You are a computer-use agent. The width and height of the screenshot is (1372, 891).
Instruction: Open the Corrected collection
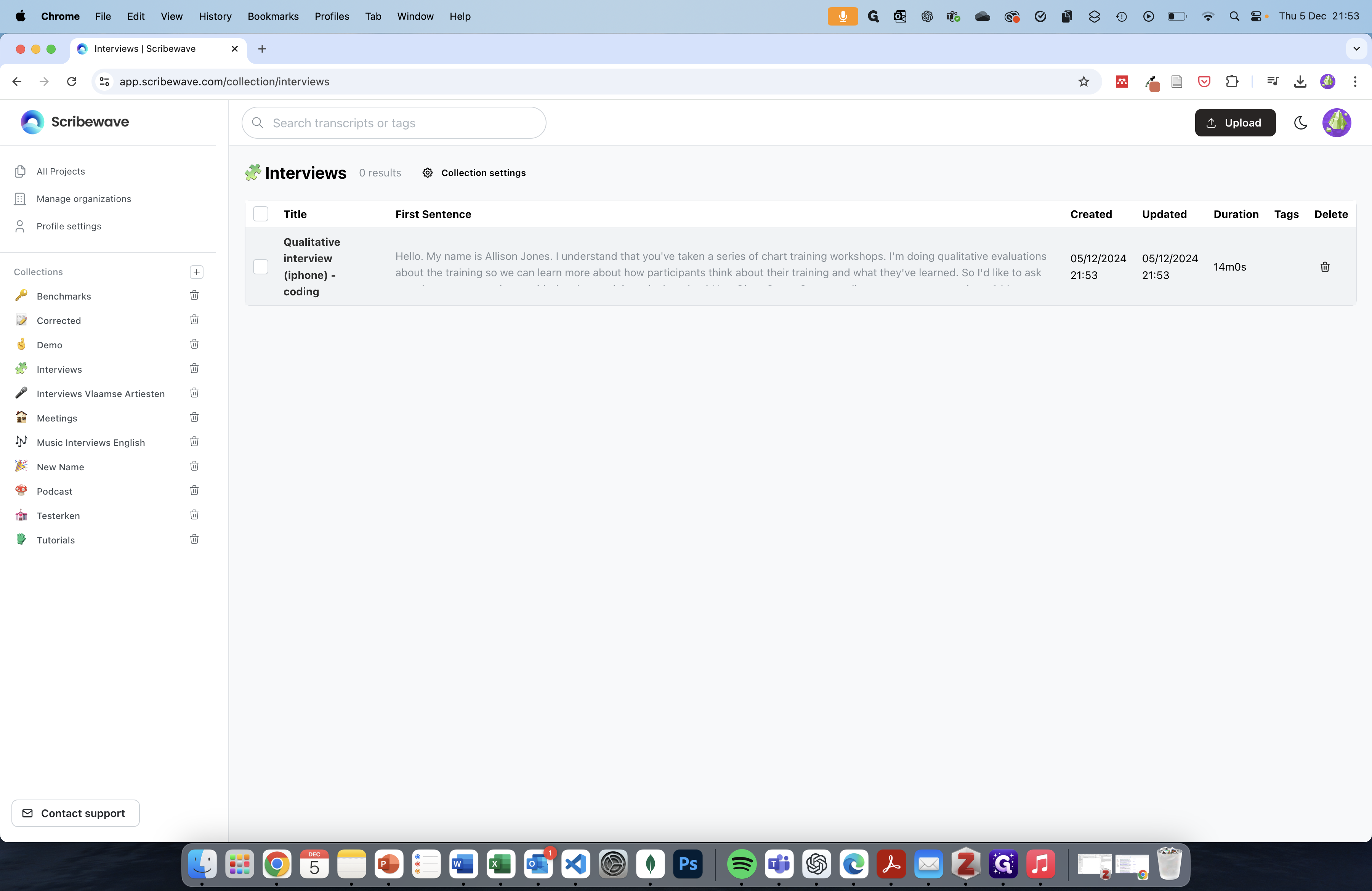pos(59,321)
